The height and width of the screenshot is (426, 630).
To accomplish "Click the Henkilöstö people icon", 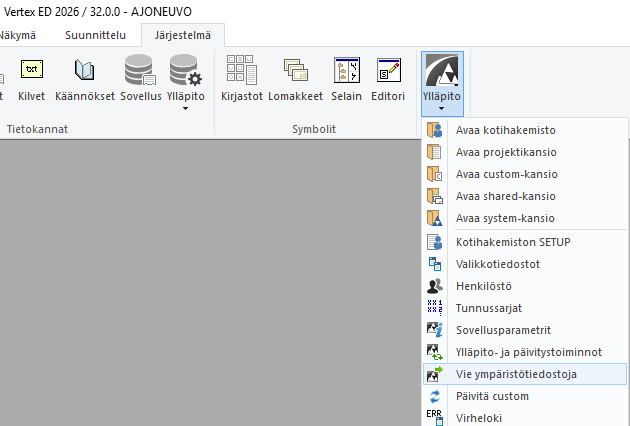I will (x=434, y=286).
